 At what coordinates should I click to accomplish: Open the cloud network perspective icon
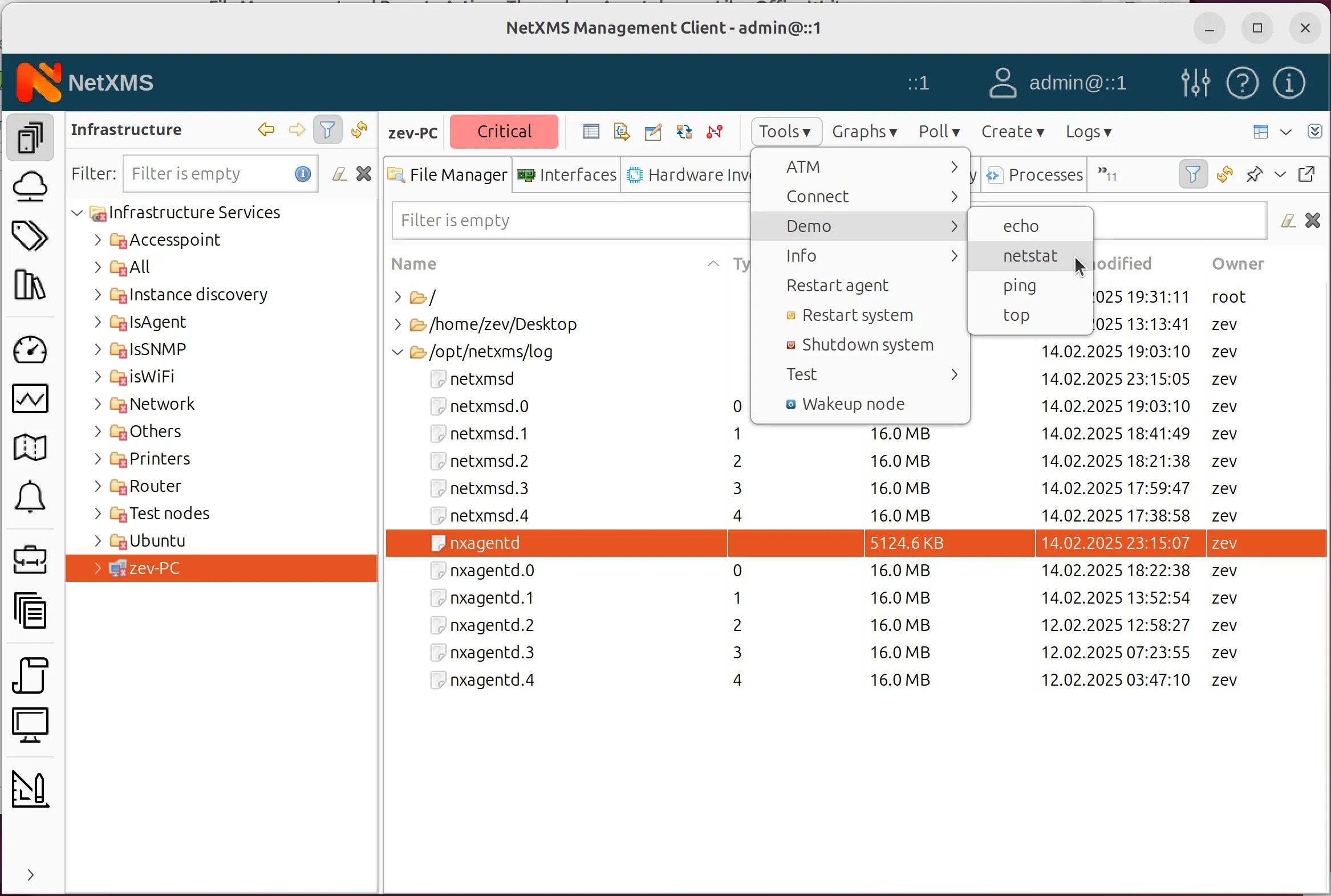pos(30,188)
